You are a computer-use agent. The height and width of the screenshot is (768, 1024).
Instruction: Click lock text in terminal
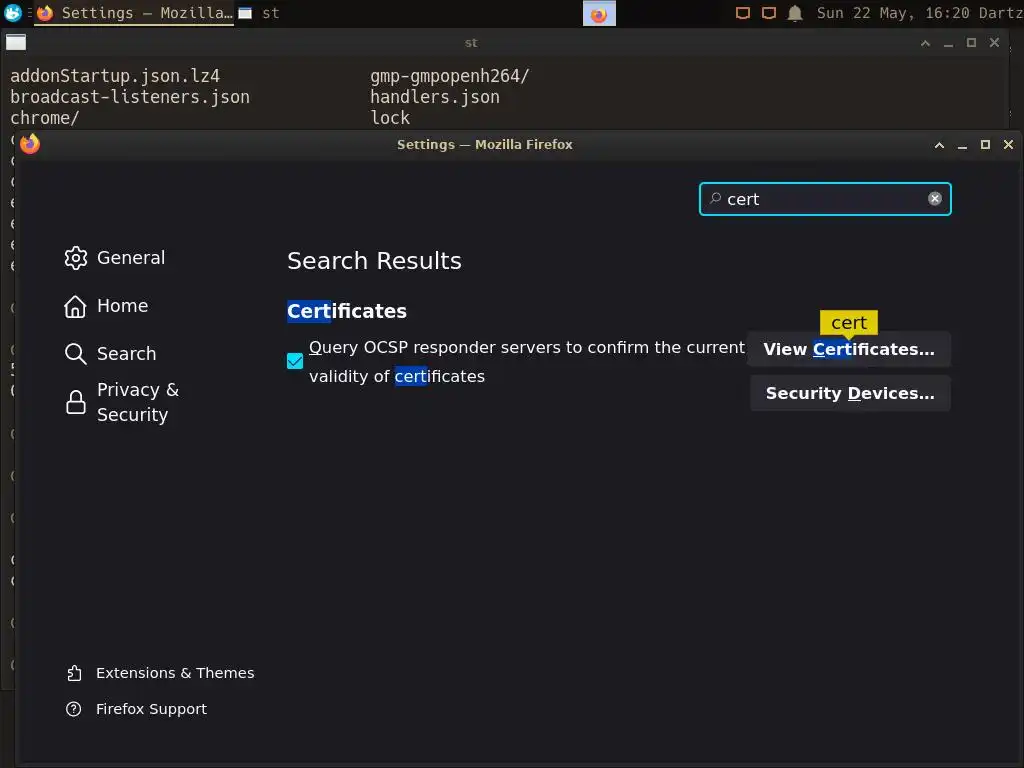390,118
